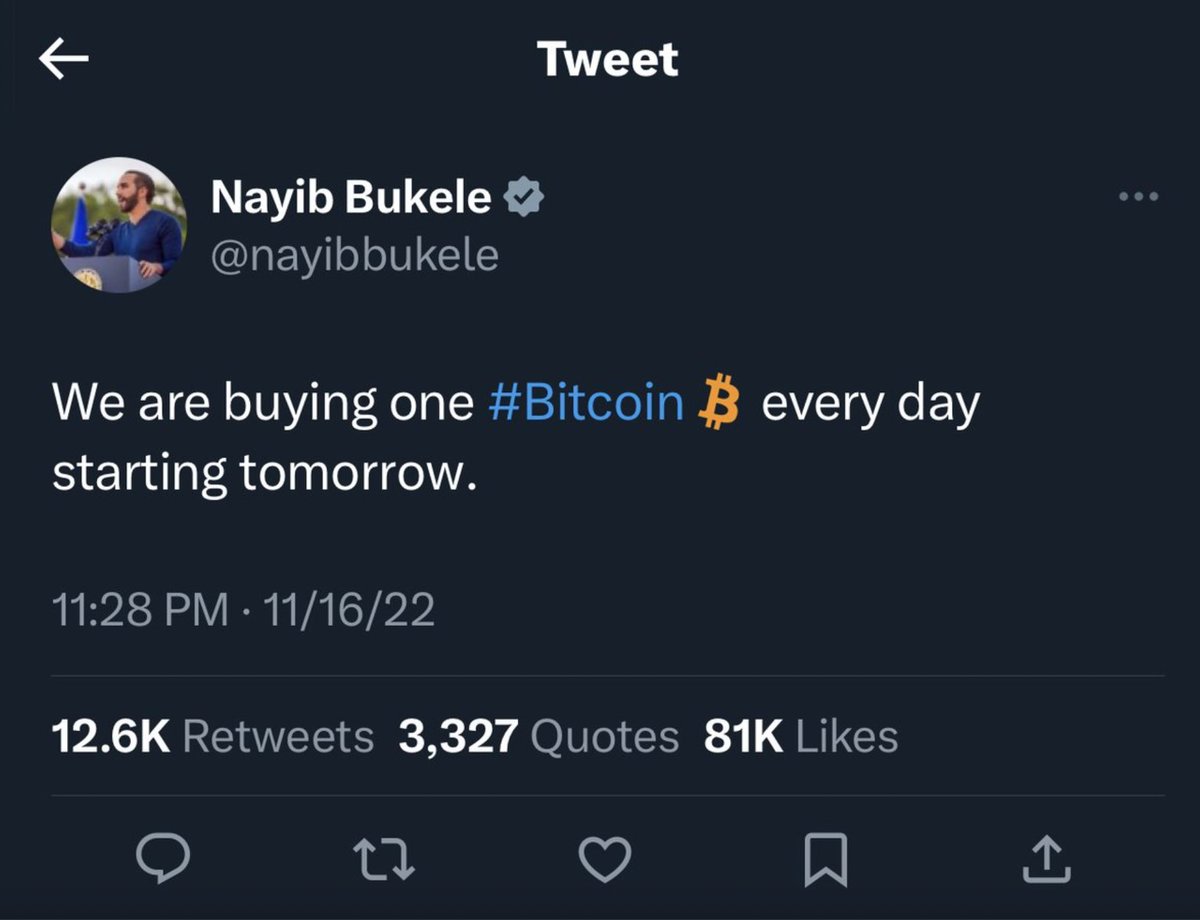Like the tweet with the heart icon

pyautogui.click(x=605, y=859)
